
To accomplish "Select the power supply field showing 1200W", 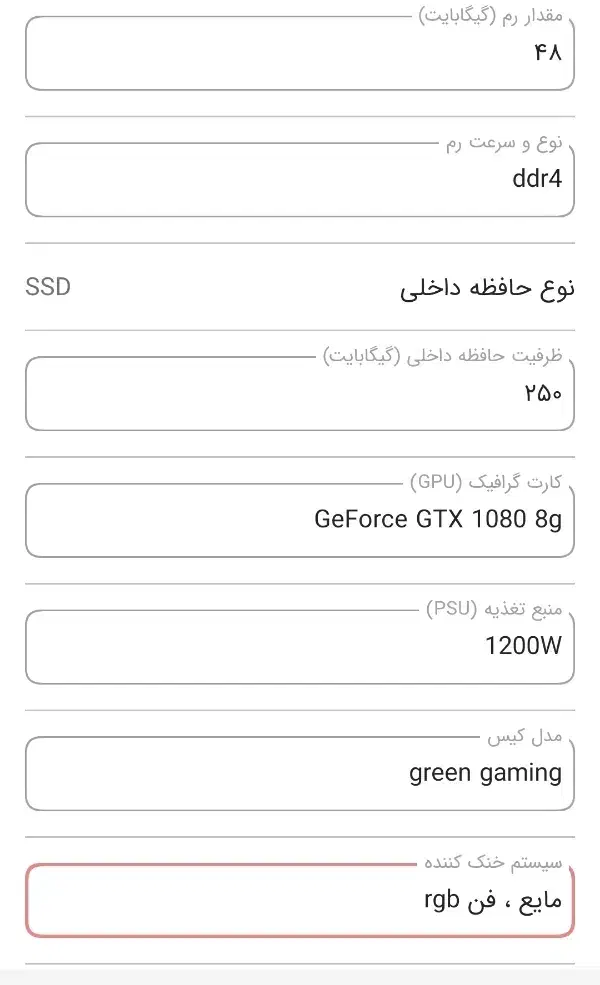I will (300, 646).
